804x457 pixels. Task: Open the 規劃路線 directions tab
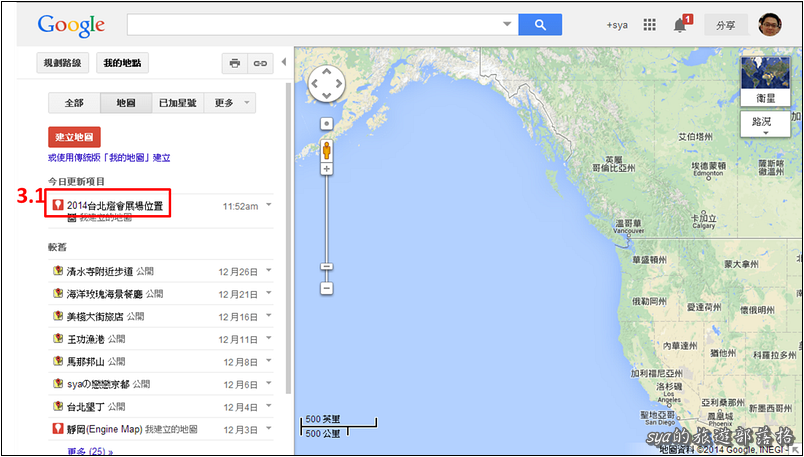click(63, 63)
